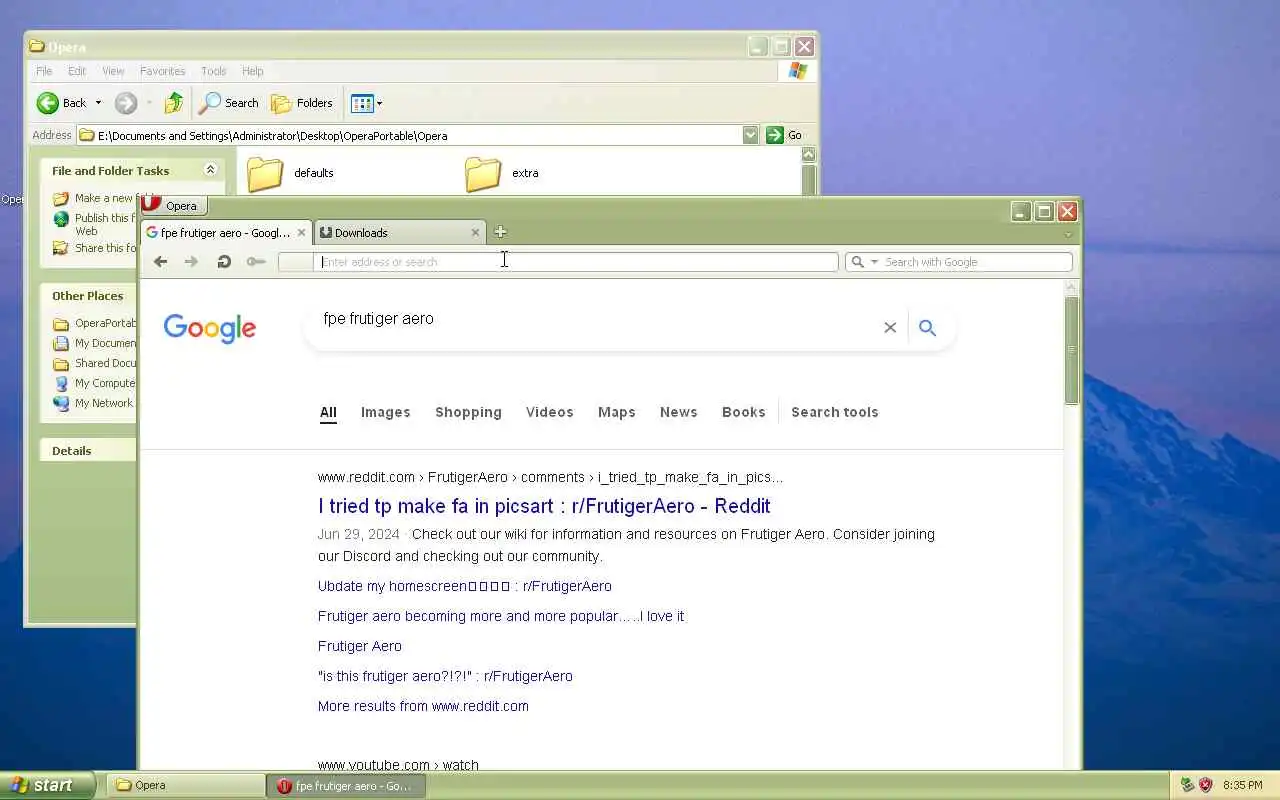This screenshot has width=1280, height=800.
Task: Click the Google logo
Action: [x=210, y=328]
